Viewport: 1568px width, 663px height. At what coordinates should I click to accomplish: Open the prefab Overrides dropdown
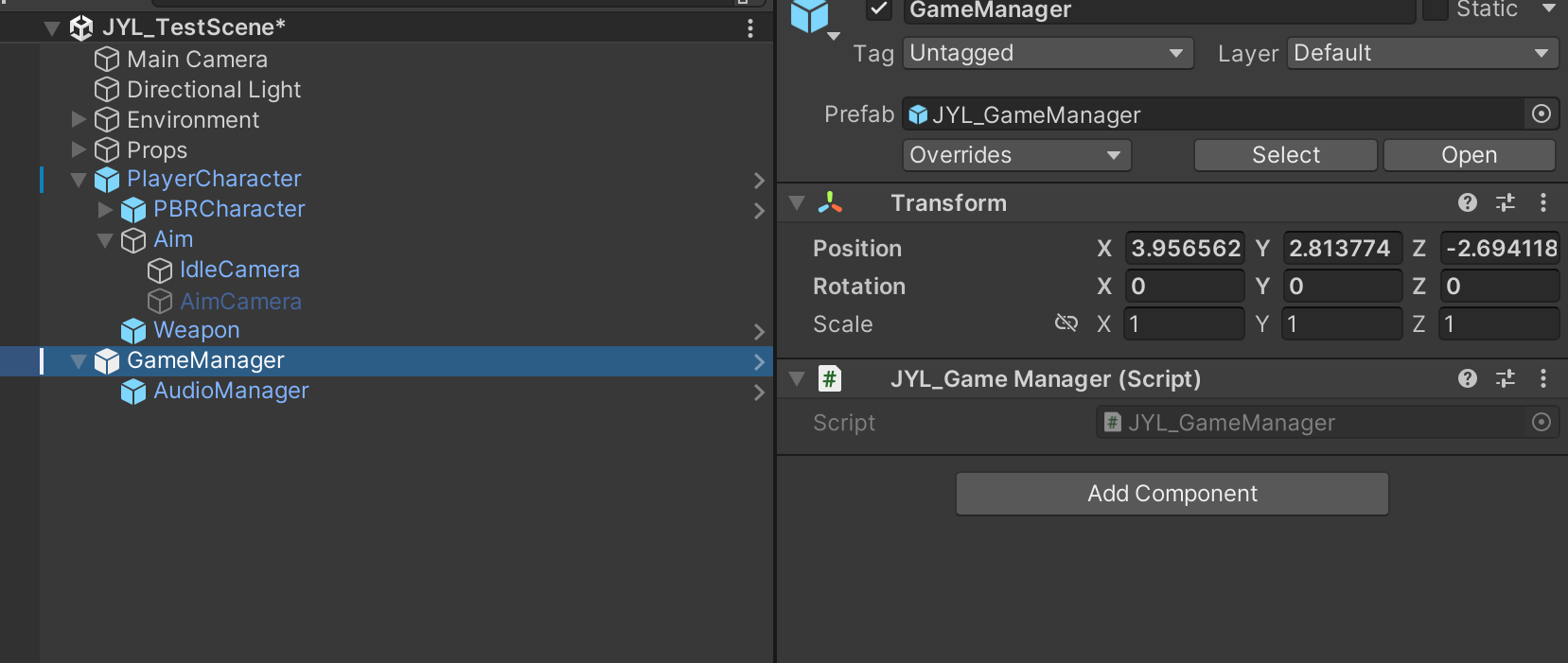[1016, 155]
